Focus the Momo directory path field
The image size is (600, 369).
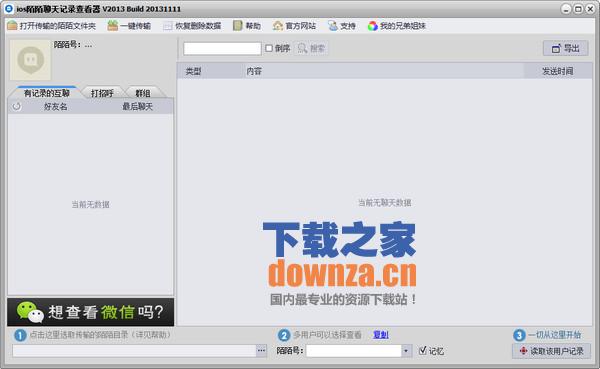point(134,351)
